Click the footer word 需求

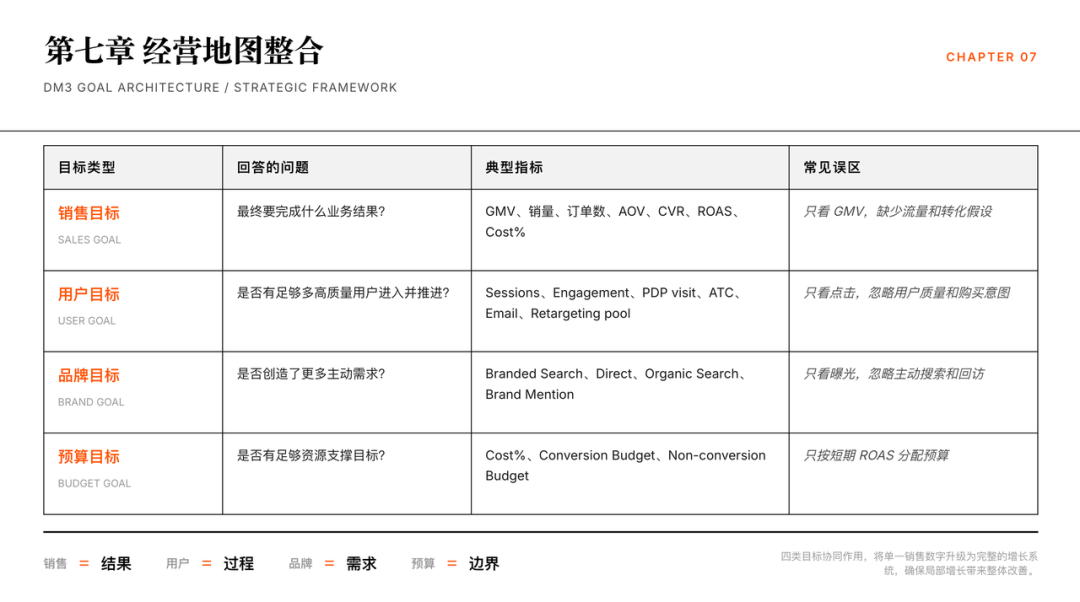(x=361, y=564)
